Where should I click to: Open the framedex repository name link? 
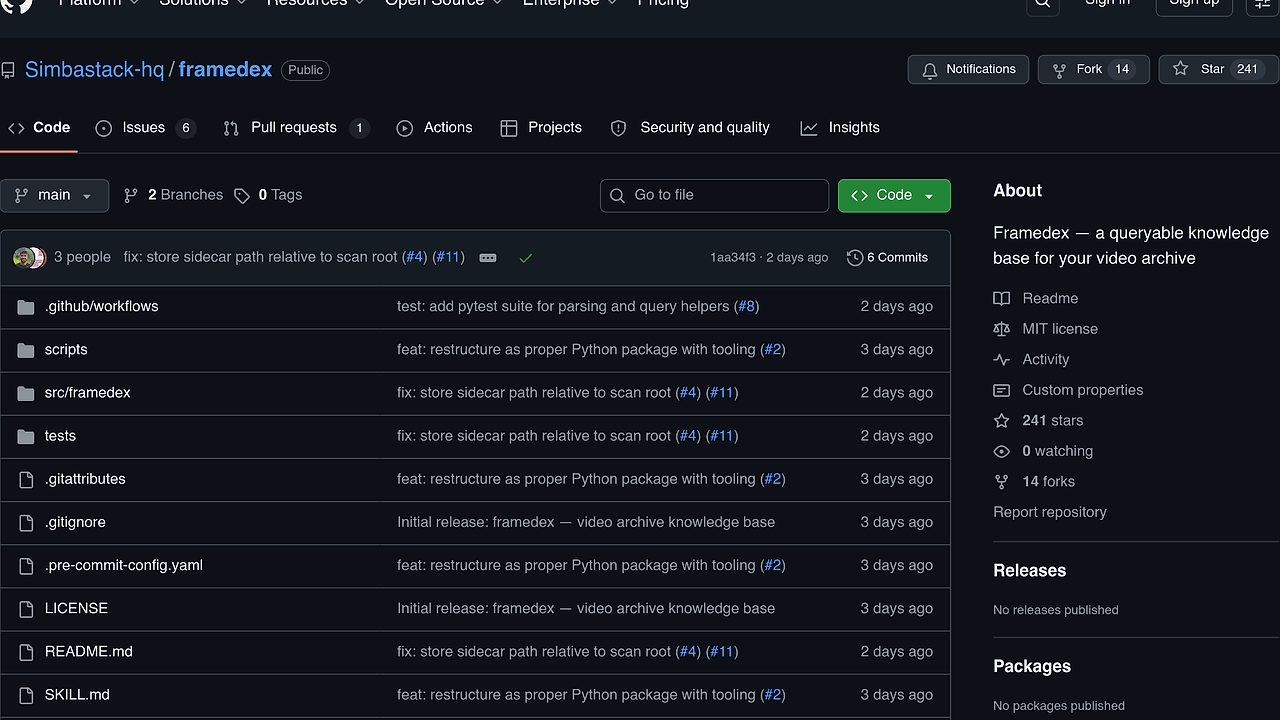(225, 70)
